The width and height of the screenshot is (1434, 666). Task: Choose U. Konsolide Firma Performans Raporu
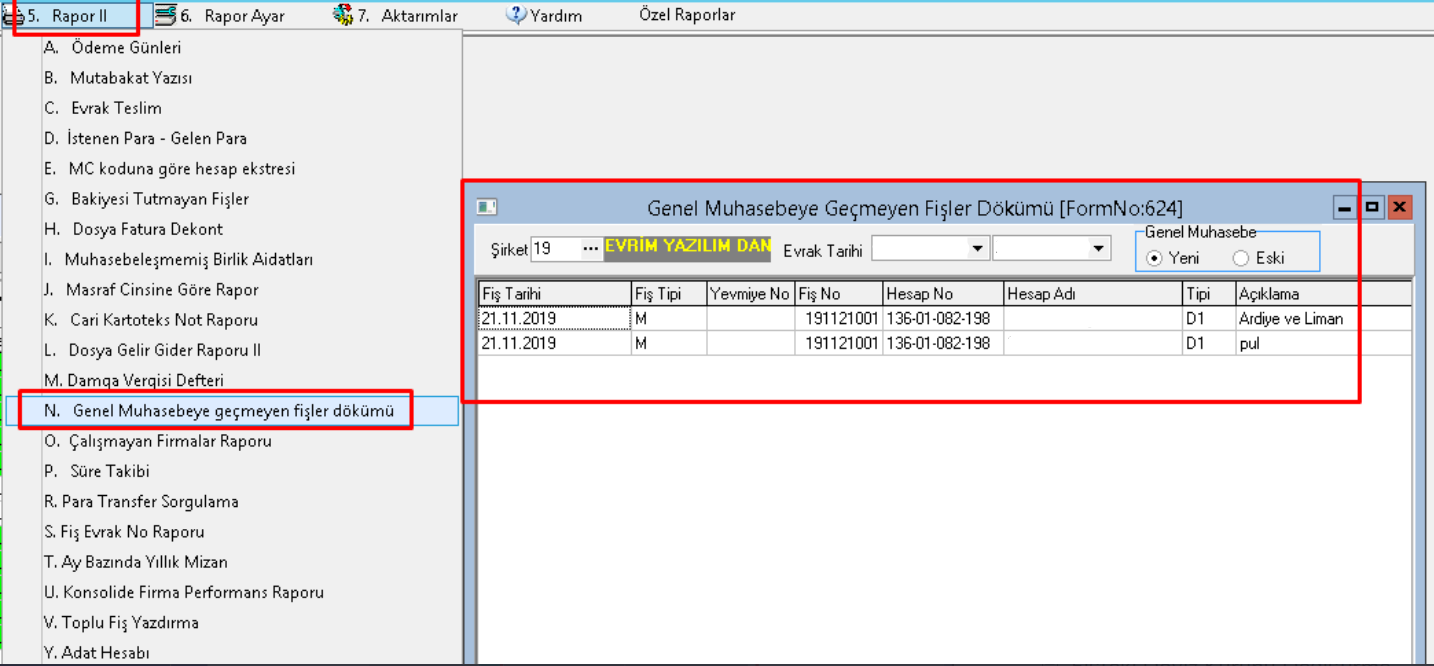232,592
